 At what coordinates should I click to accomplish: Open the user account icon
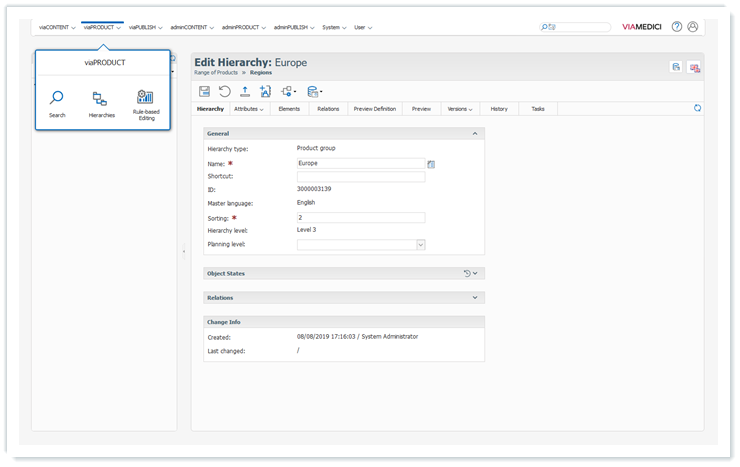(693, 27)
